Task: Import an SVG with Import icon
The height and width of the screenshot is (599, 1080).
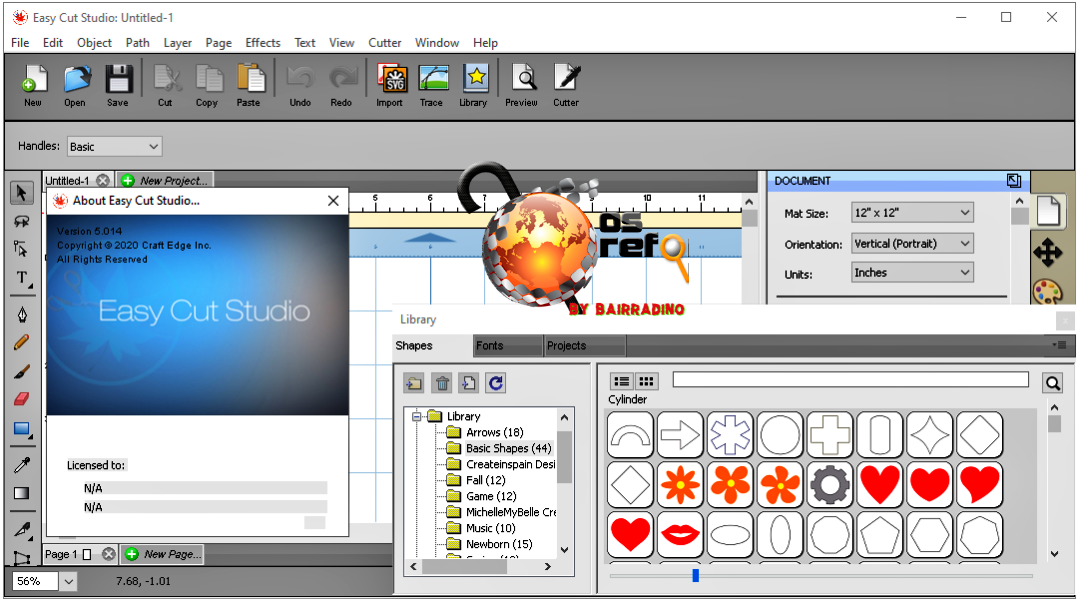Action: [391, 85]
